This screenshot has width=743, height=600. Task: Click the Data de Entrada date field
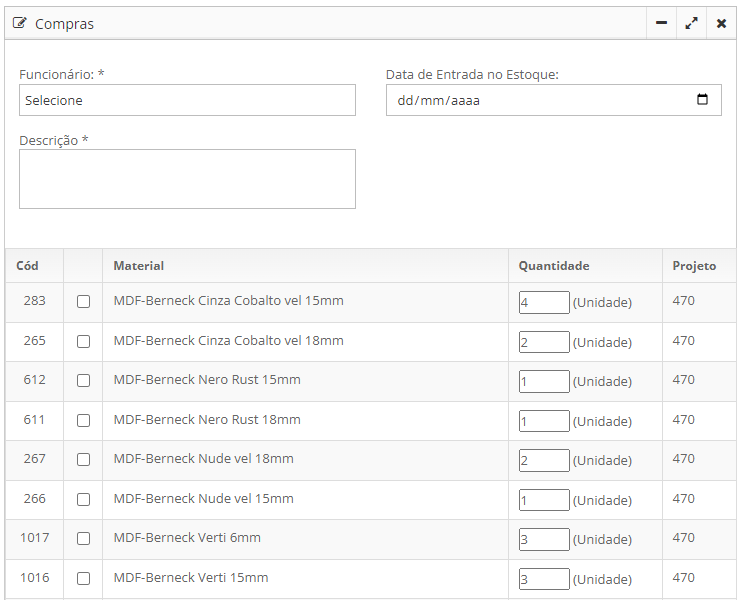tap(540, 100)
